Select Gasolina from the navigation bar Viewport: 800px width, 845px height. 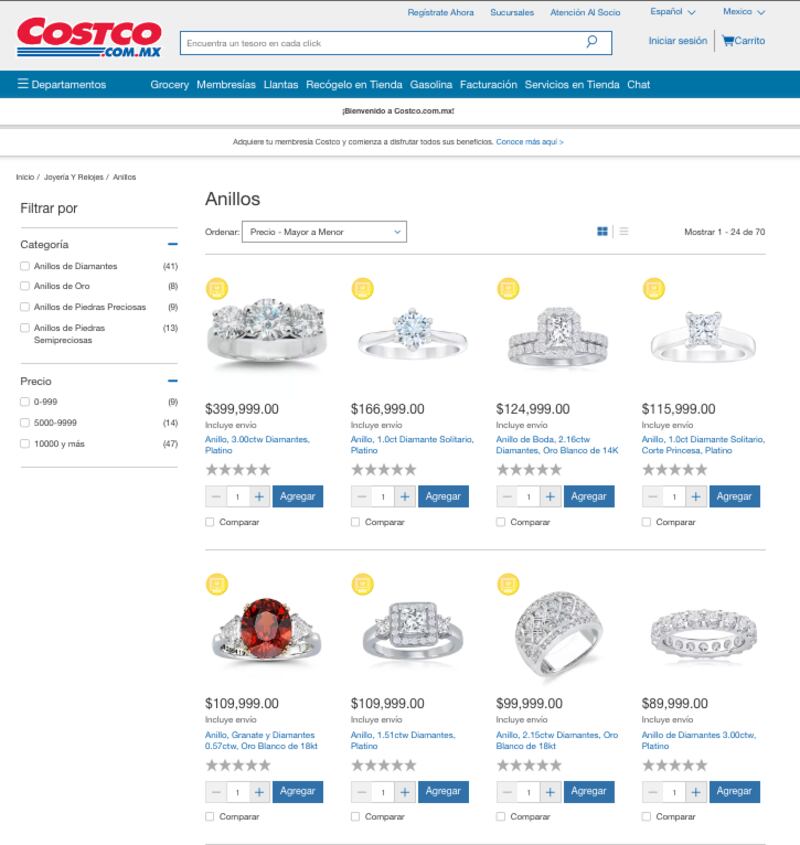pyautogui.click(x=431, y=84)
